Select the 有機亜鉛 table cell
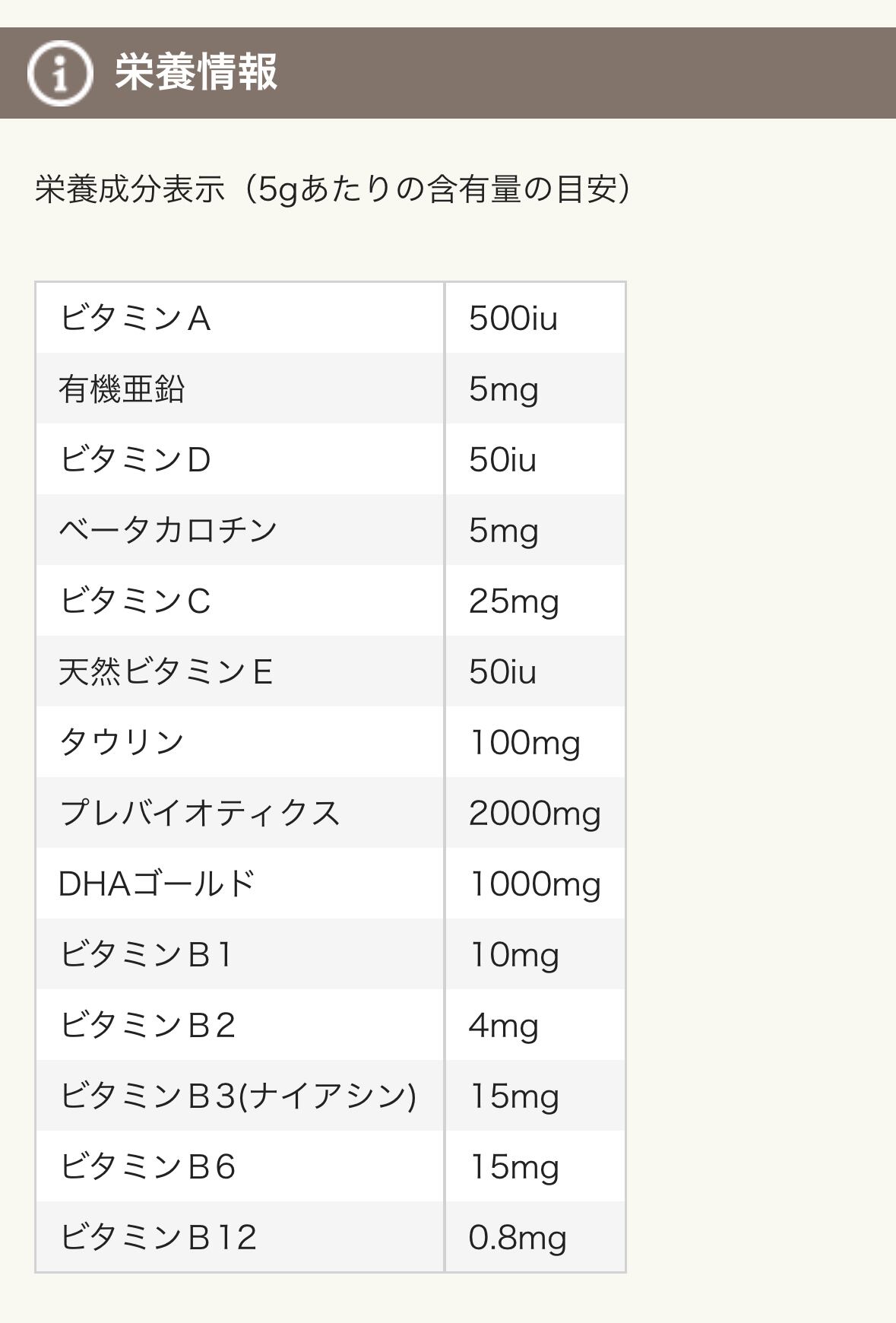This screenshot has height=1323, width=896. pyautogui.click(x=122, y=389)
